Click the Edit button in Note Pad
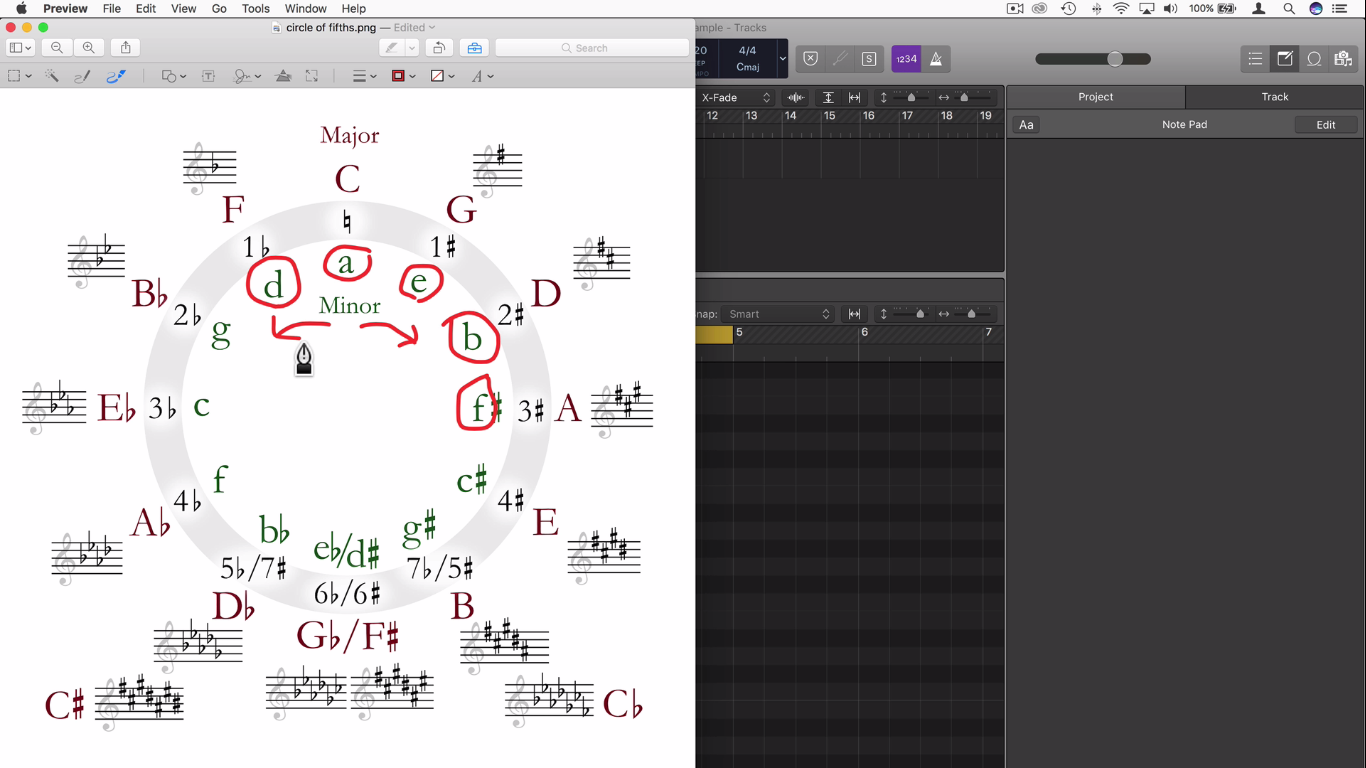This screenshot has width=1366, height=768. (x=1326, y=125)
